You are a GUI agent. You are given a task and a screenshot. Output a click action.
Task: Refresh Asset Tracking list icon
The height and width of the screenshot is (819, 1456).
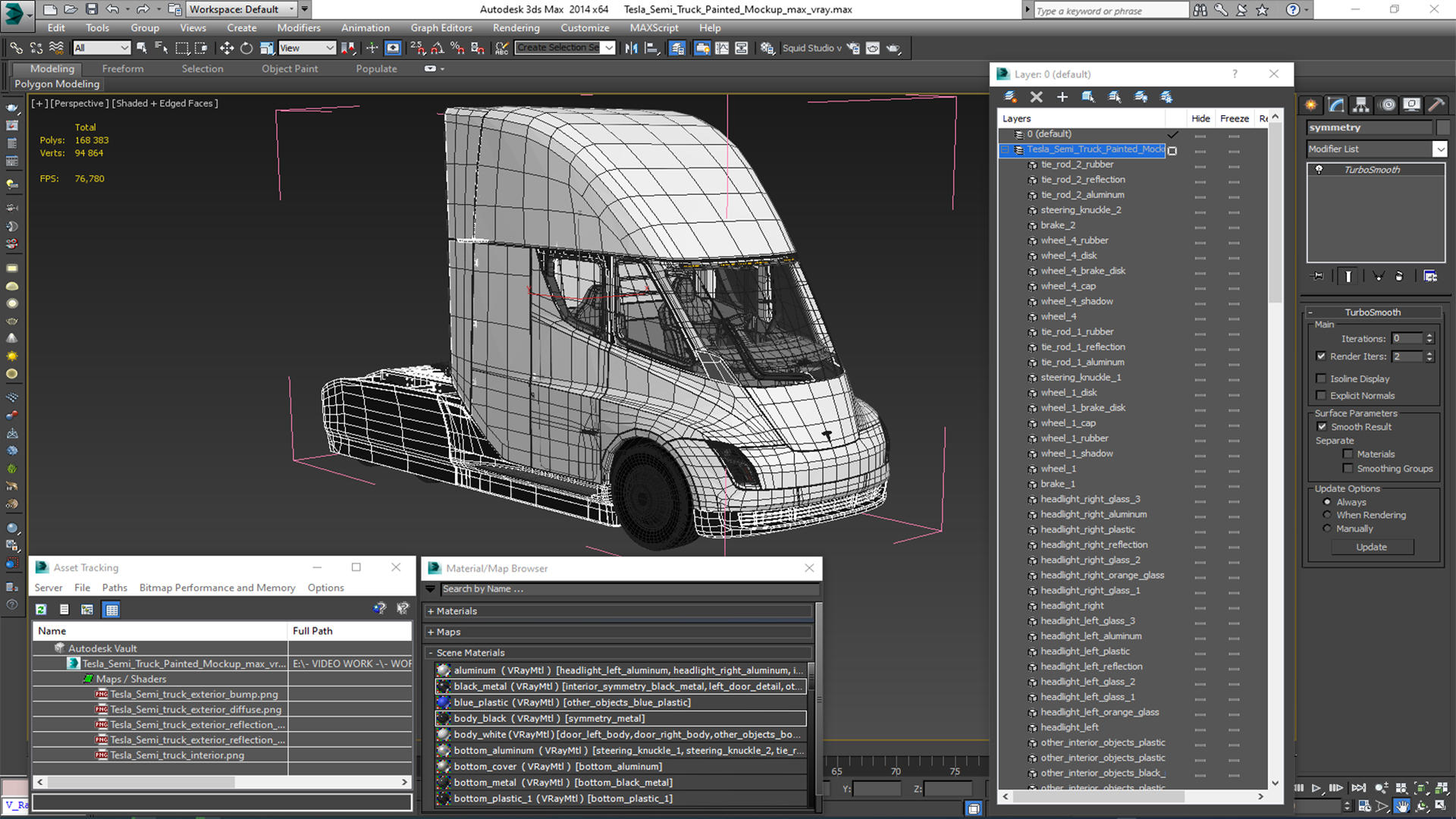pos(41,610)
